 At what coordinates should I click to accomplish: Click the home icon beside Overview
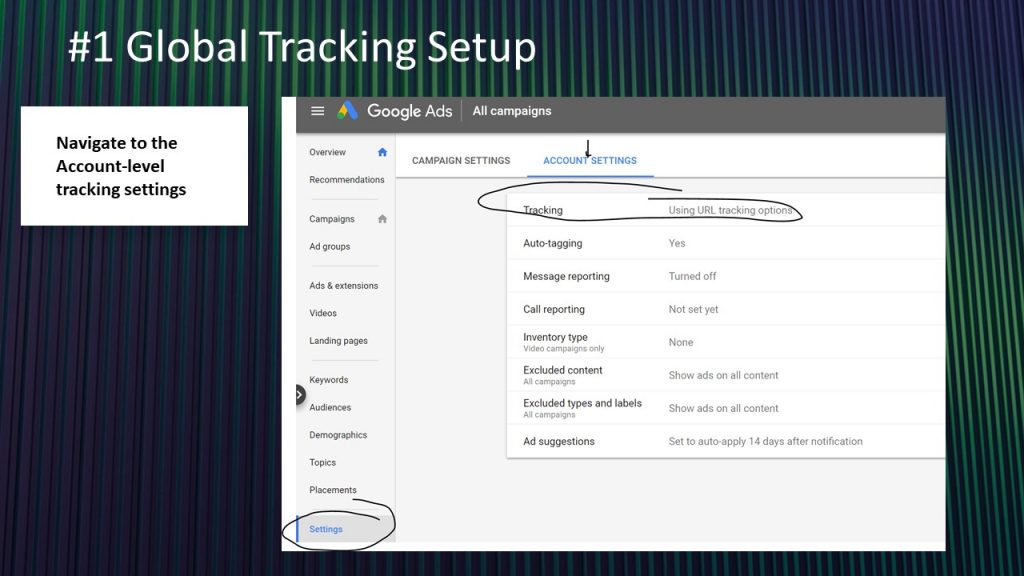coord(381,151)
